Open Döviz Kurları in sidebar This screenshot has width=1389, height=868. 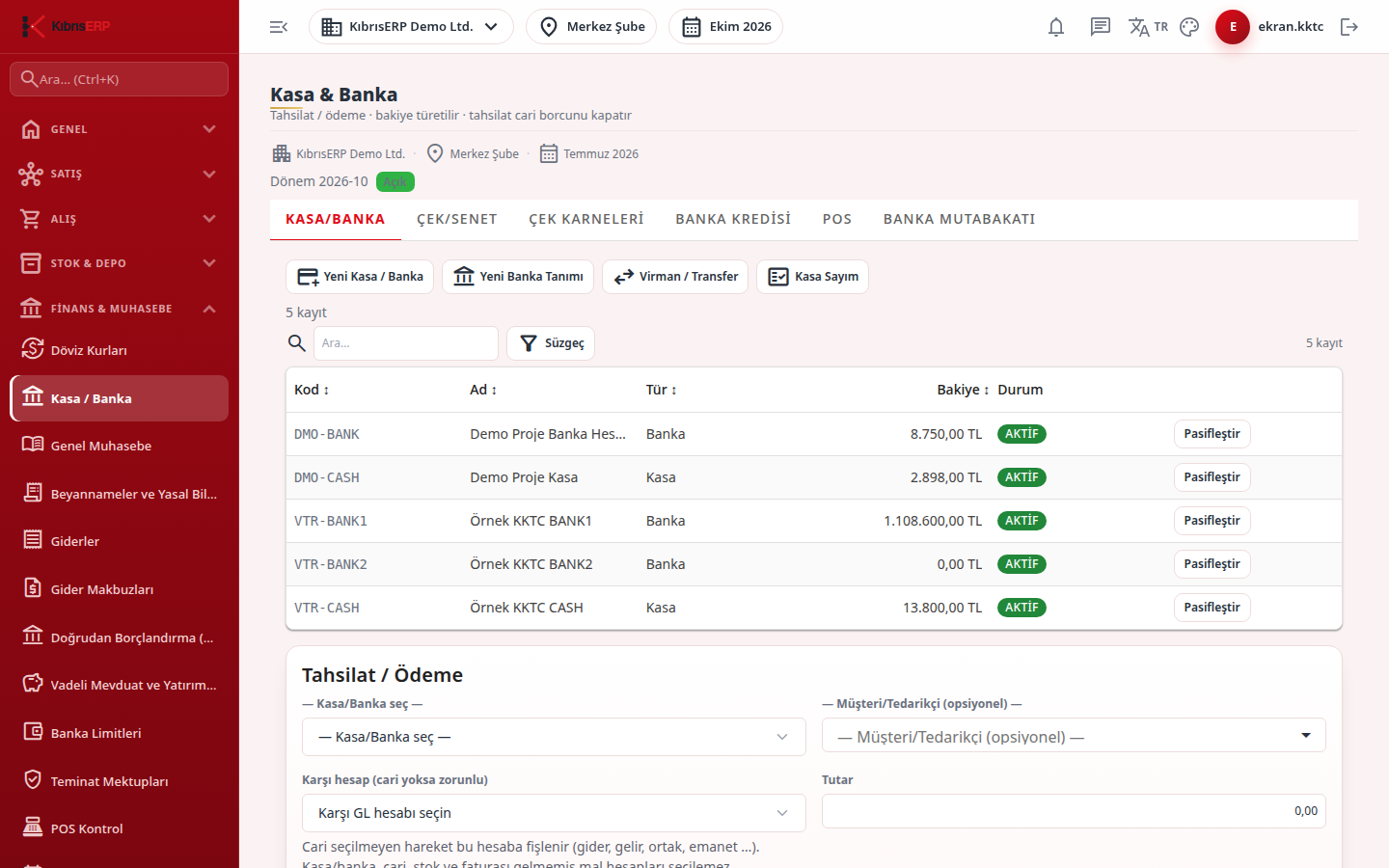(120, 350)
